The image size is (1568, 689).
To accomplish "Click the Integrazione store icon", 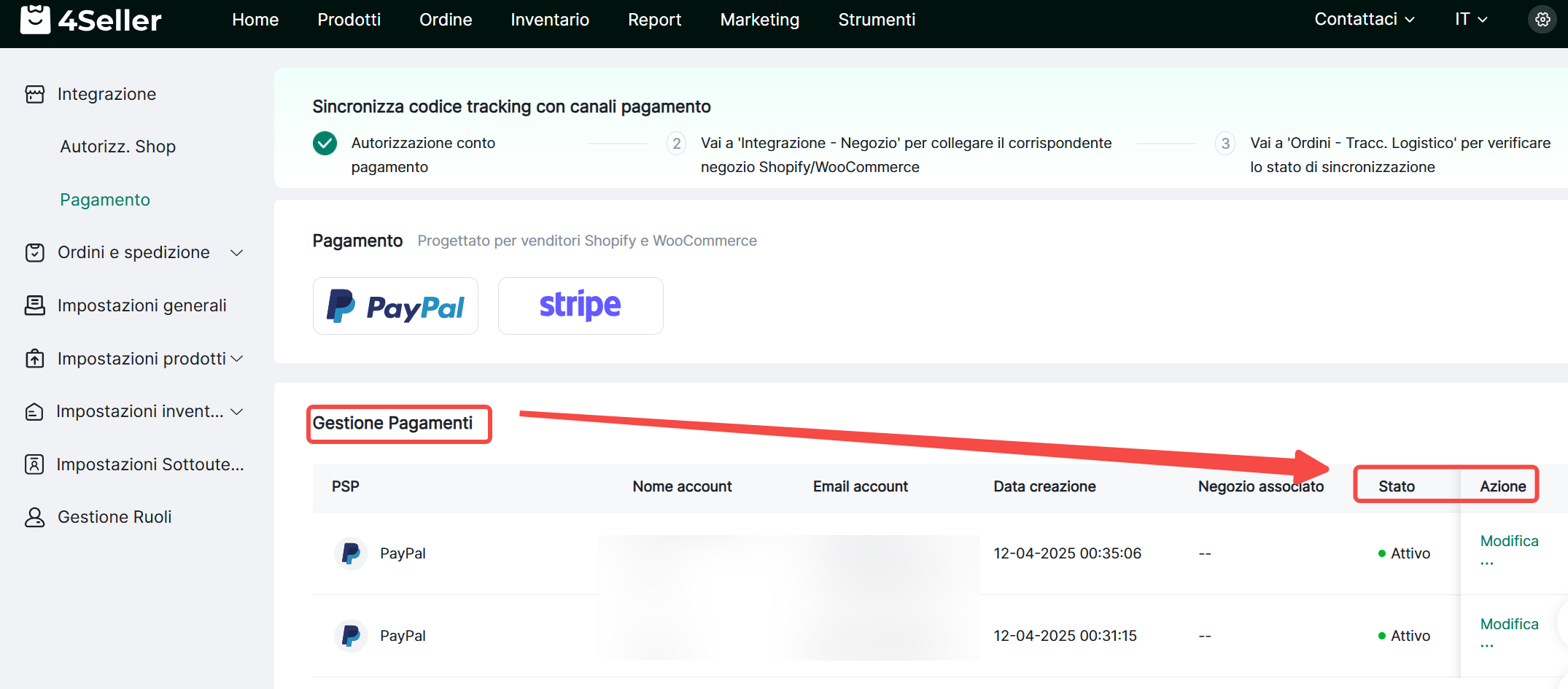I will tap(35, 94).
